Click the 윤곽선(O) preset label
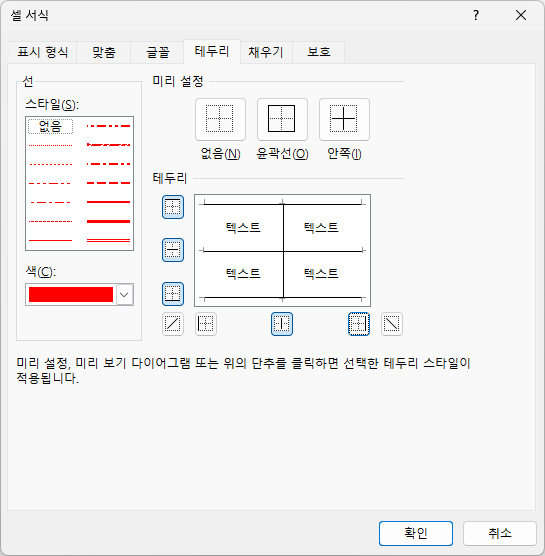Image resolution: width=545 pixels, height=556 pixels. 282,154
